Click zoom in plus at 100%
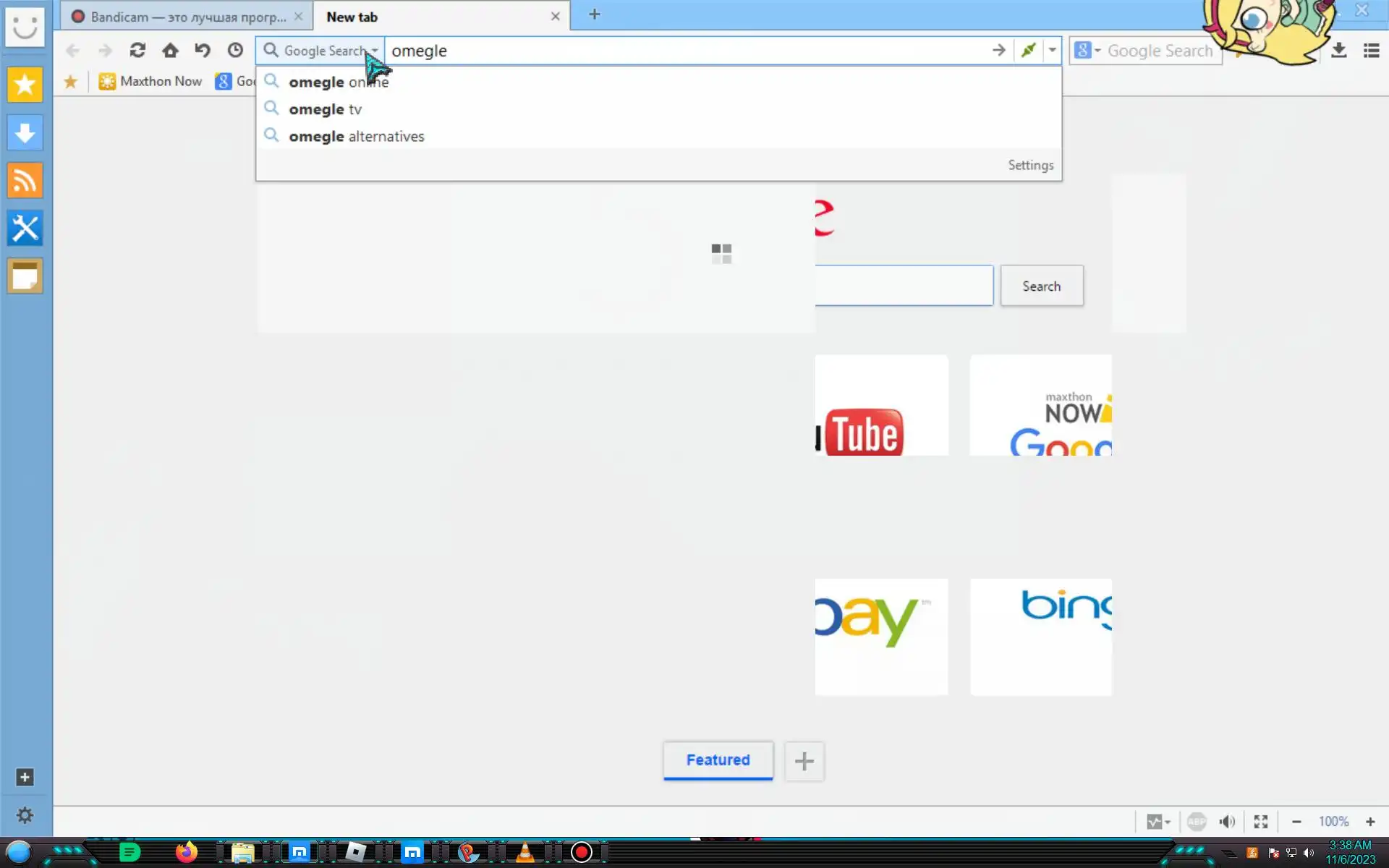This screenshot has width=1389, height=868. pyautogui.click(x=1370, y=822)
